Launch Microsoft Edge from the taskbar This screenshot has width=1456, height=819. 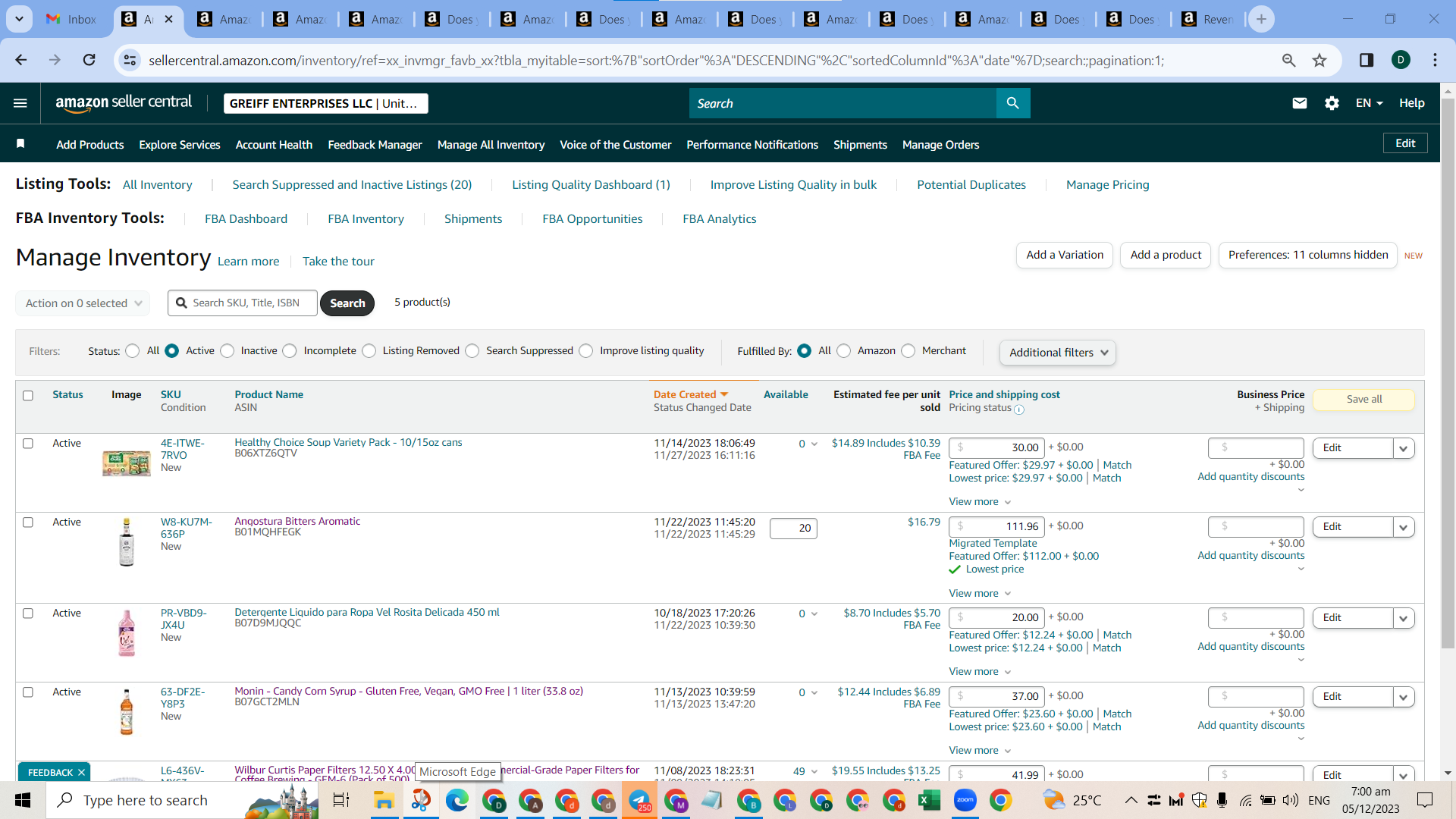(x=457, y=800)
